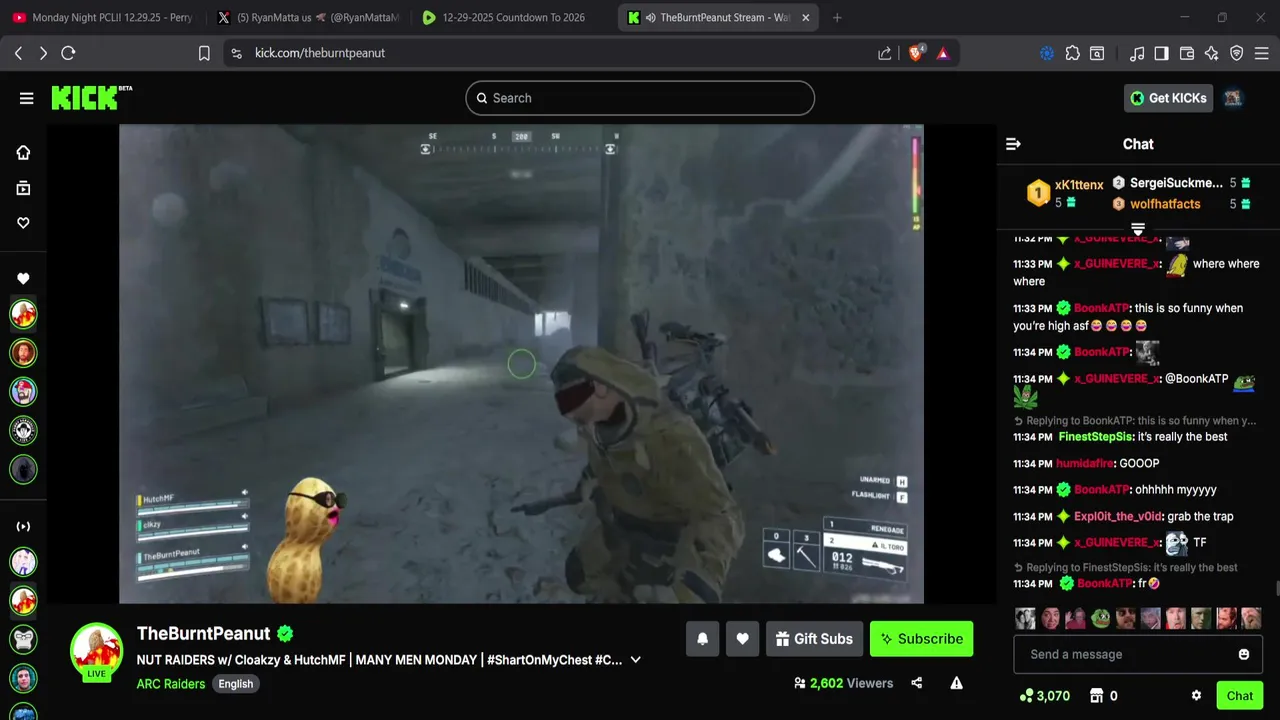1280x720 pixels.
Task: Expand the gifters leaderboard handle
Action: tap(1138, 229)
